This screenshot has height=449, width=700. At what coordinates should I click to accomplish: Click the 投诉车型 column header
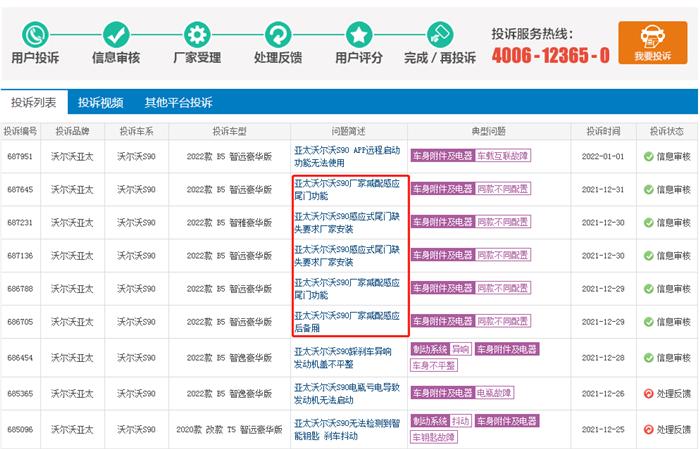click(229, 131)
